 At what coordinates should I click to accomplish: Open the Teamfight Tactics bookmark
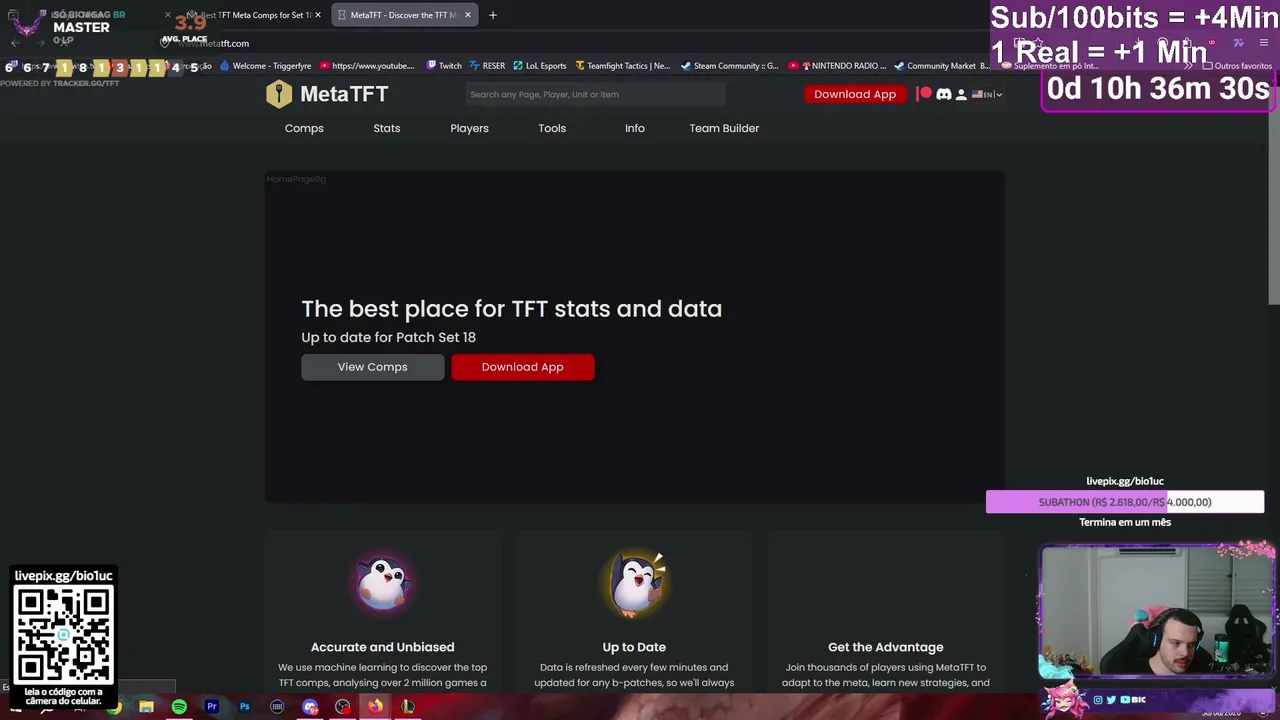pos(622,66)
